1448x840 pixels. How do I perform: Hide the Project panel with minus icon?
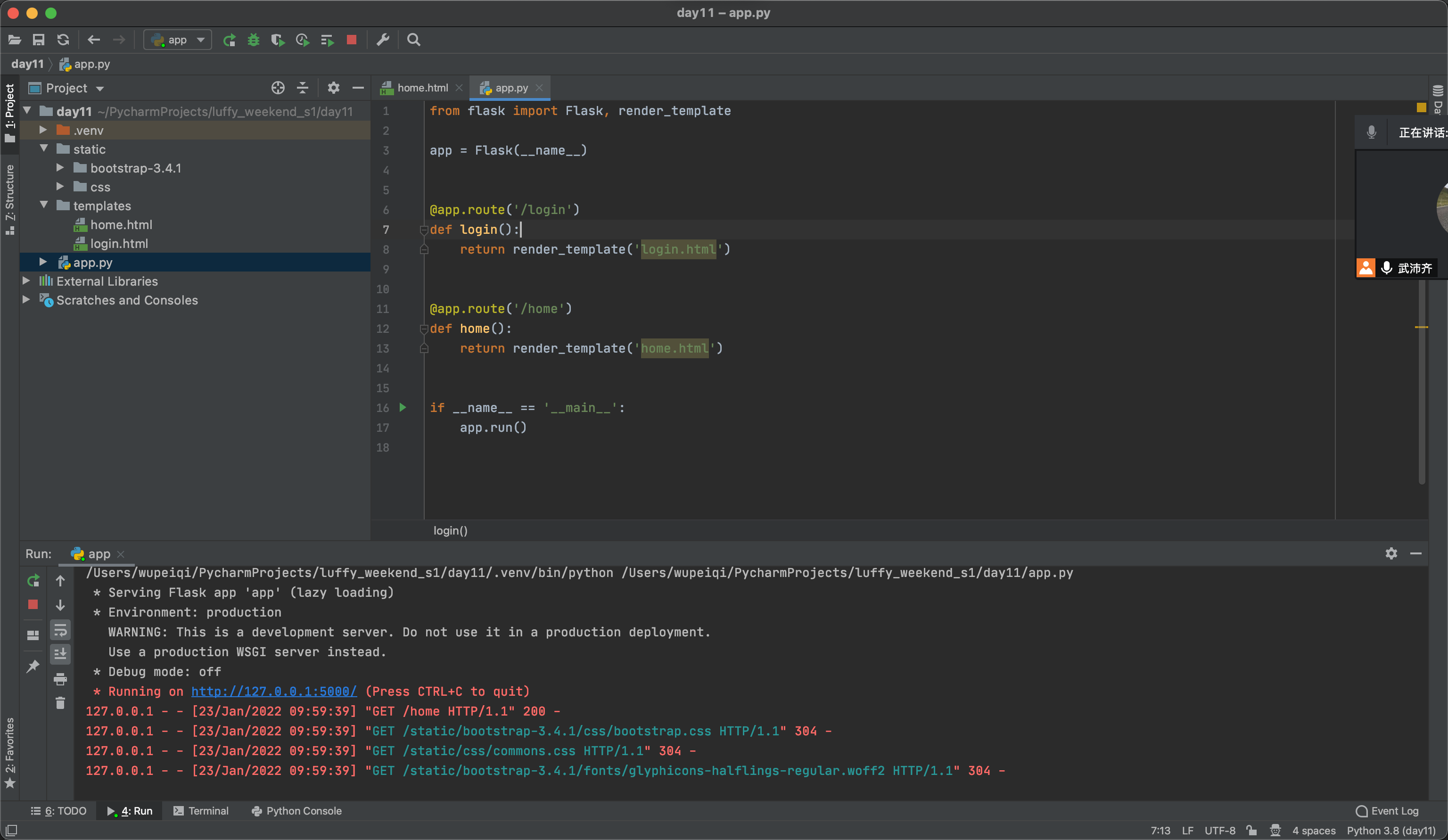358,88
